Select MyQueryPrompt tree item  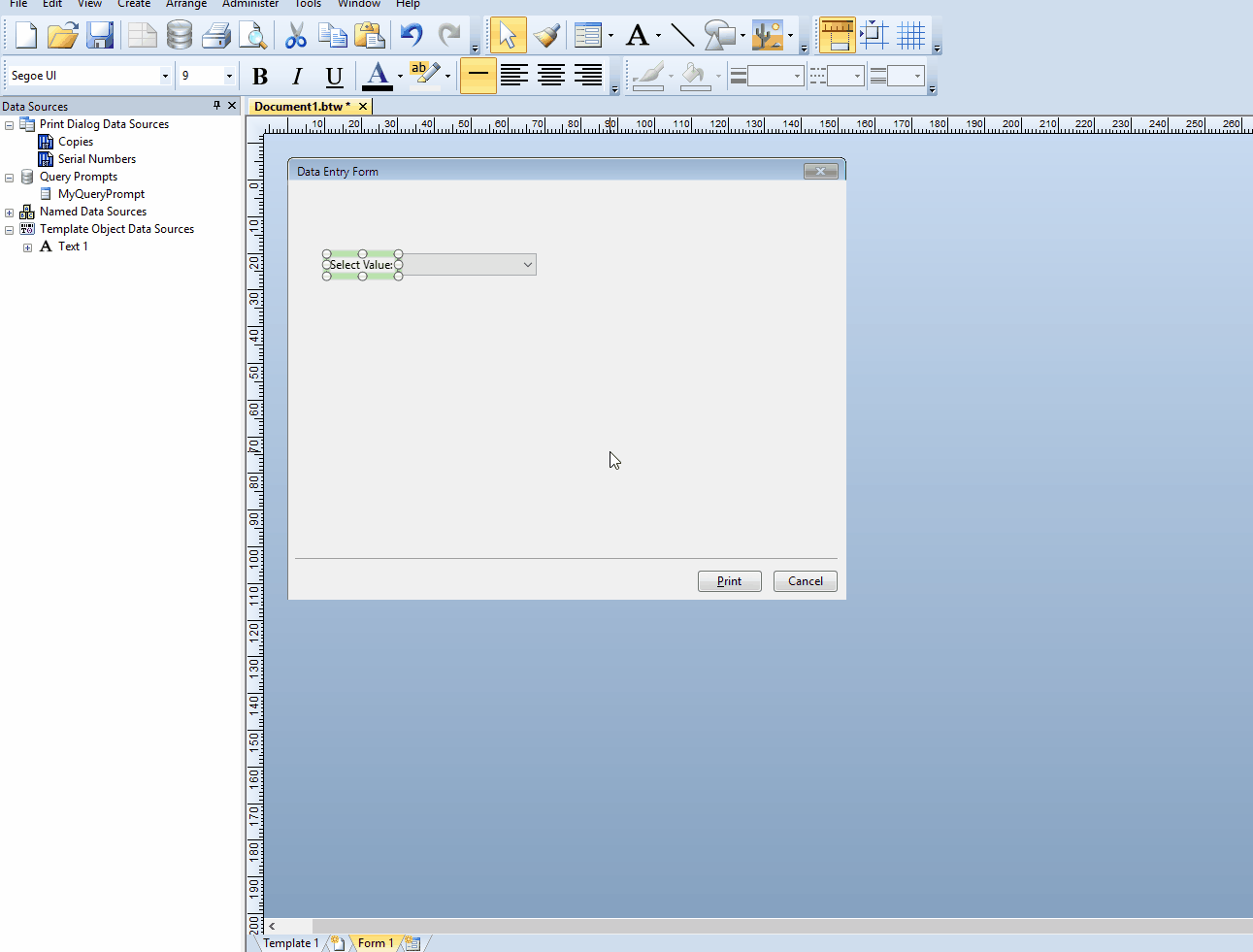101,194
